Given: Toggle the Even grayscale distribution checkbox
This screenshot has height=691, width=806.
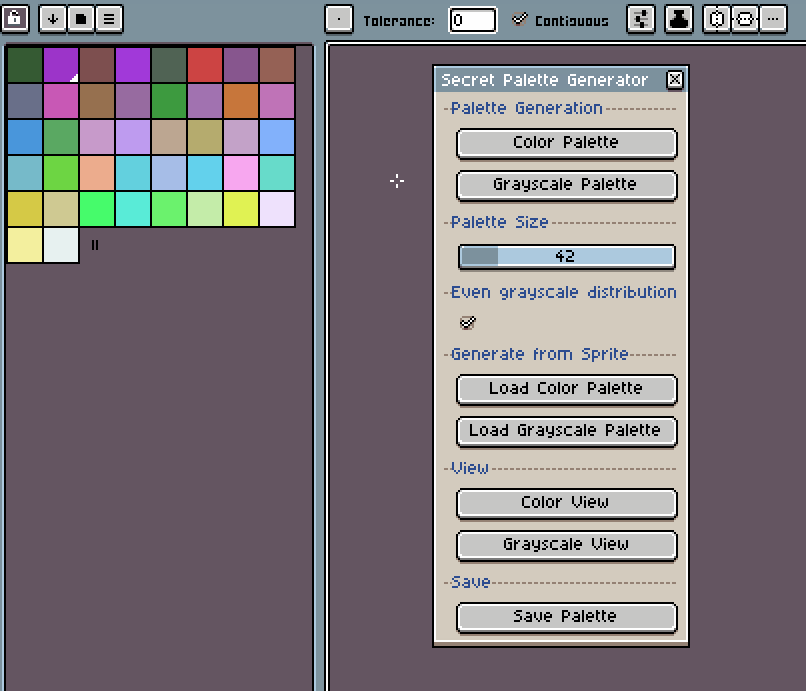Looking at the screenshot, I should click(x=468, y=322).
